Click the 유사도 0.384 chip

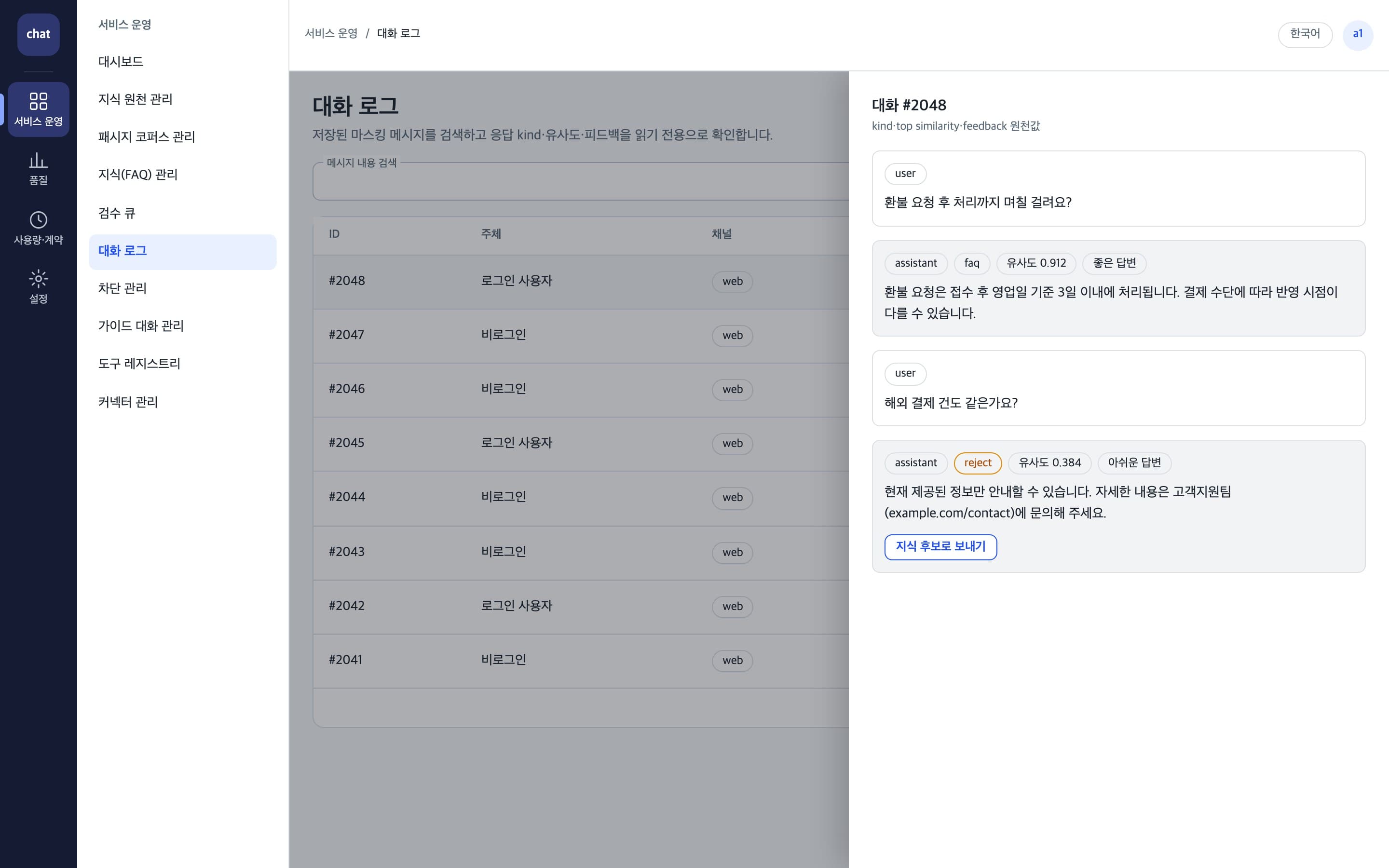1050,463
